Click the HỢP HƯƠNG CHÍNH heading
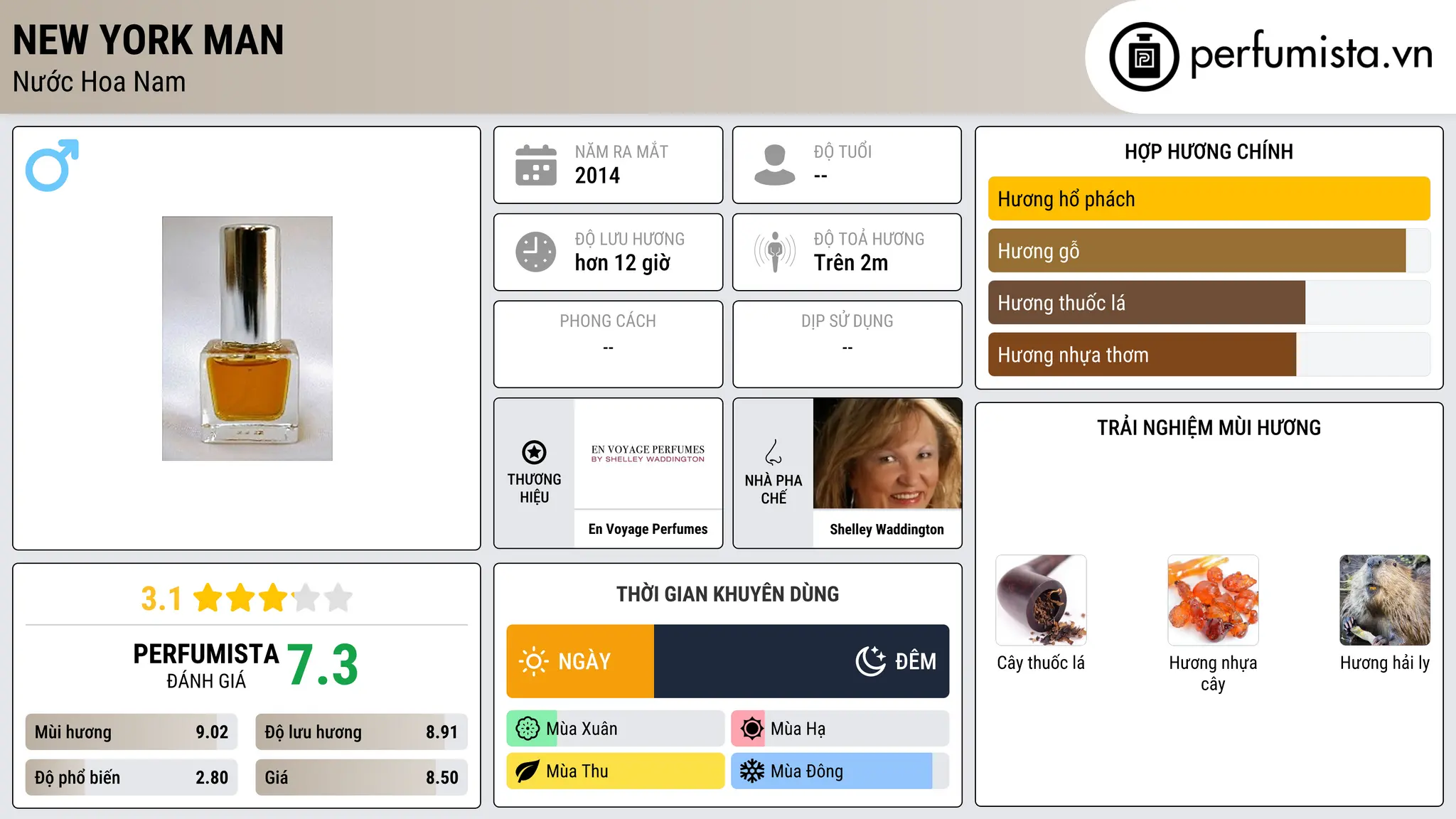The height and width of the screenshot is (819, 1456). tap(1209, 151)
